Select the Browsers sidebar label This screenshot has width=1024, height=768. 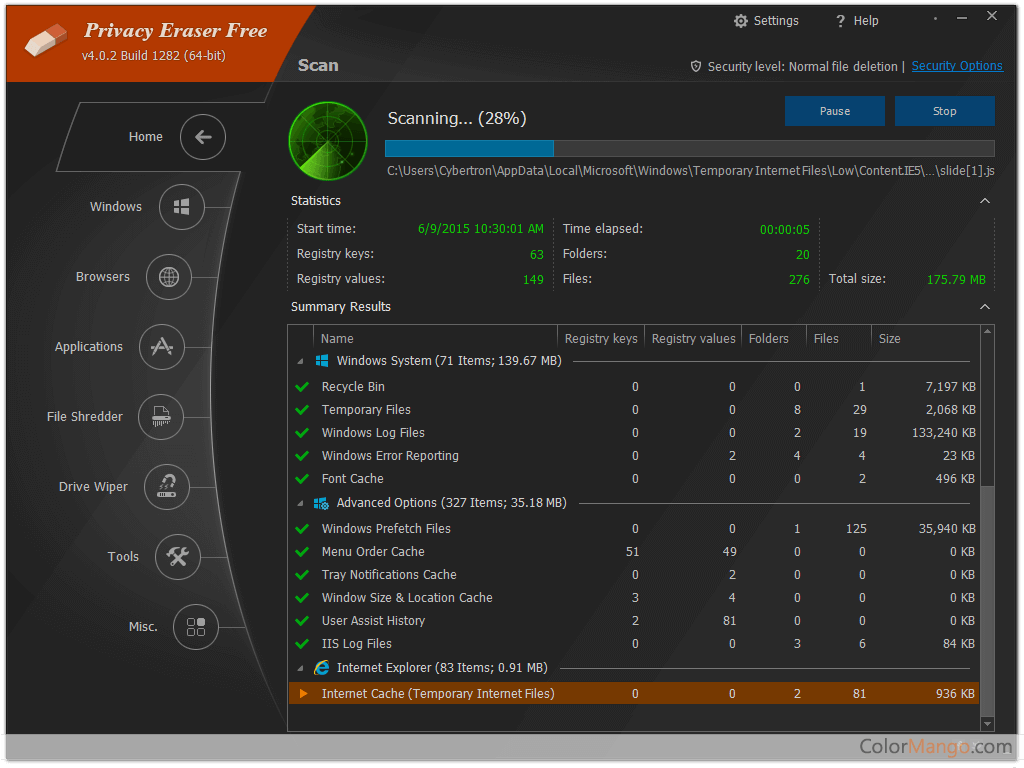pyautogui.click(x=103, y=277)
